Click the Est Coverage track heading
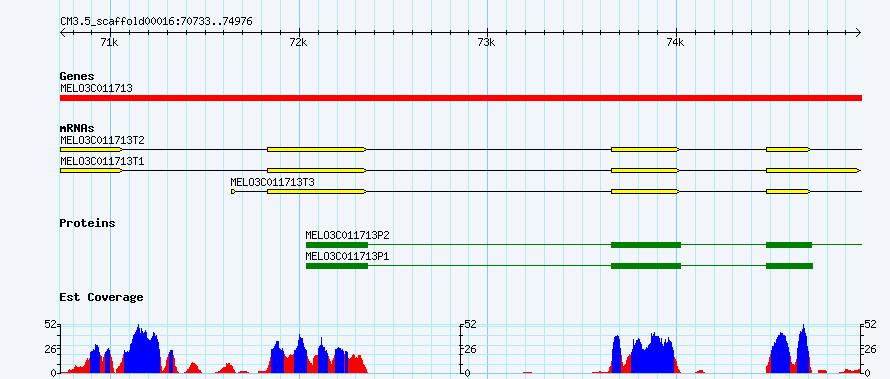This screenshot has width=890, height=379. 102,297
